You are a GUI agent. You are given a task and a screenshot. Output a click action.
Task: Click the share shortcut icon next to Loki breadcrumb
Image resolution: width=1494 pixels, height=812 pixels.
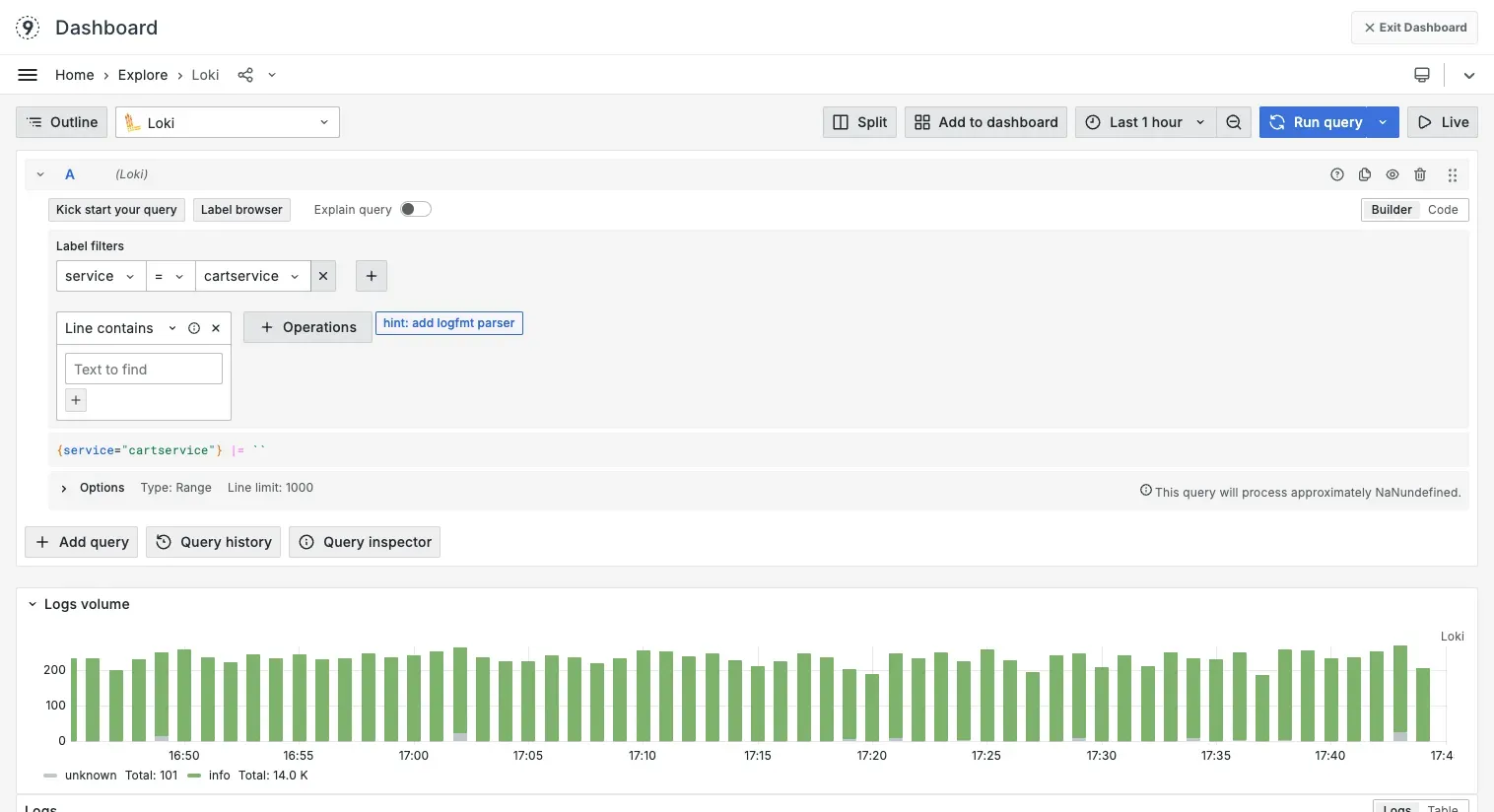point(244,74)
